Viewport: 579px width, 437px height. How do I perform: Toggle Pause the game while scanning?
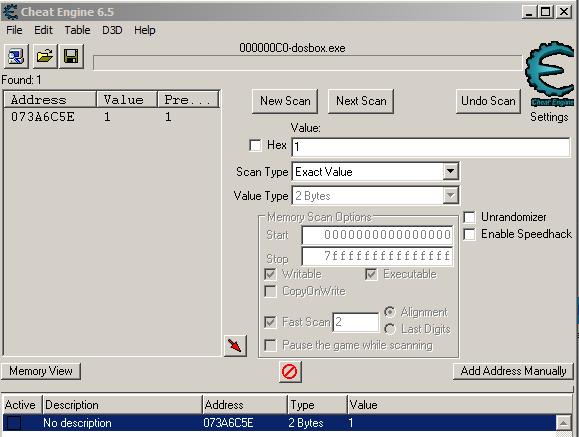tap(271, 345)
